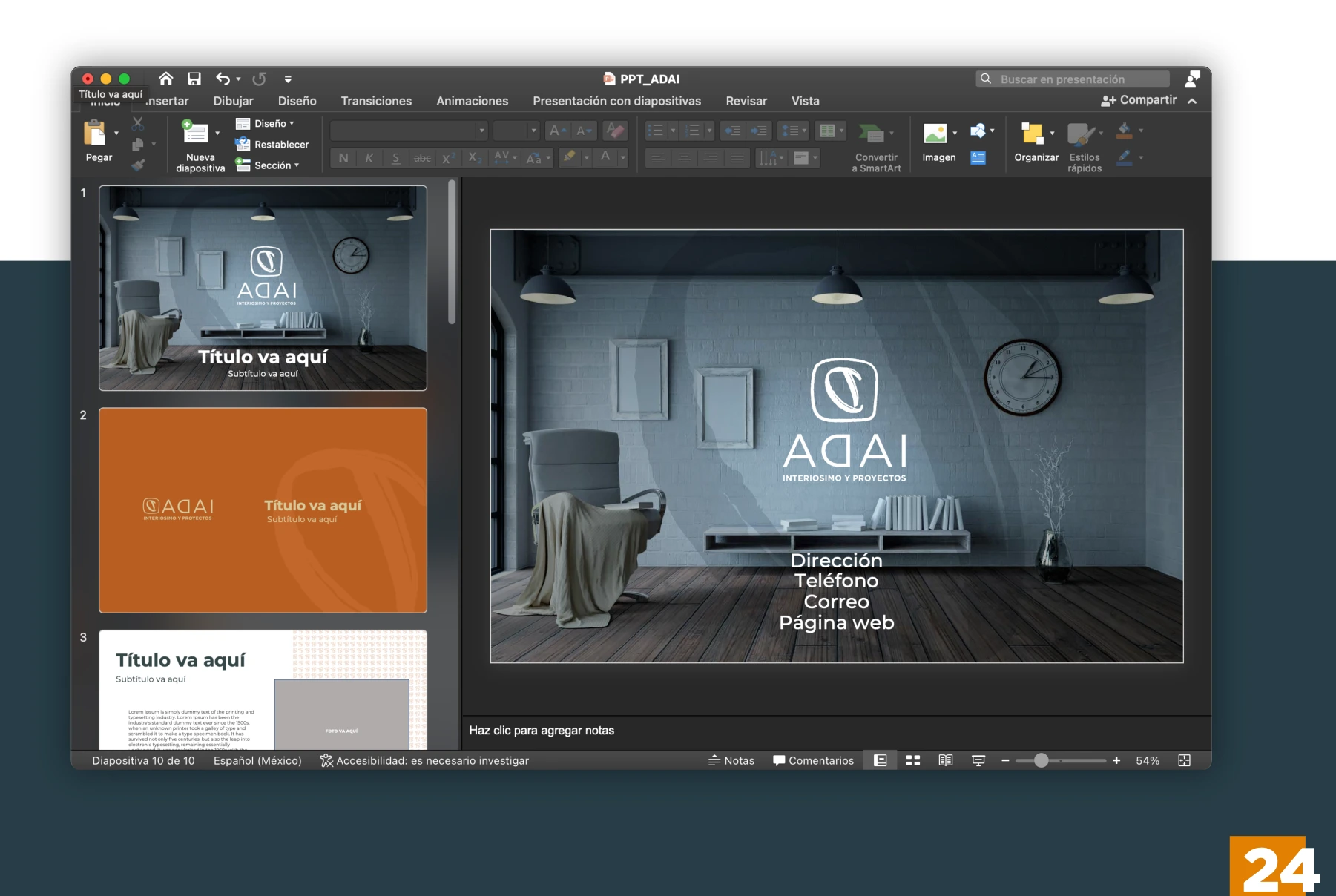This screenshot has width=1336, height=896.
Task: Toggle the Notas pane
Action: [731, 760]
